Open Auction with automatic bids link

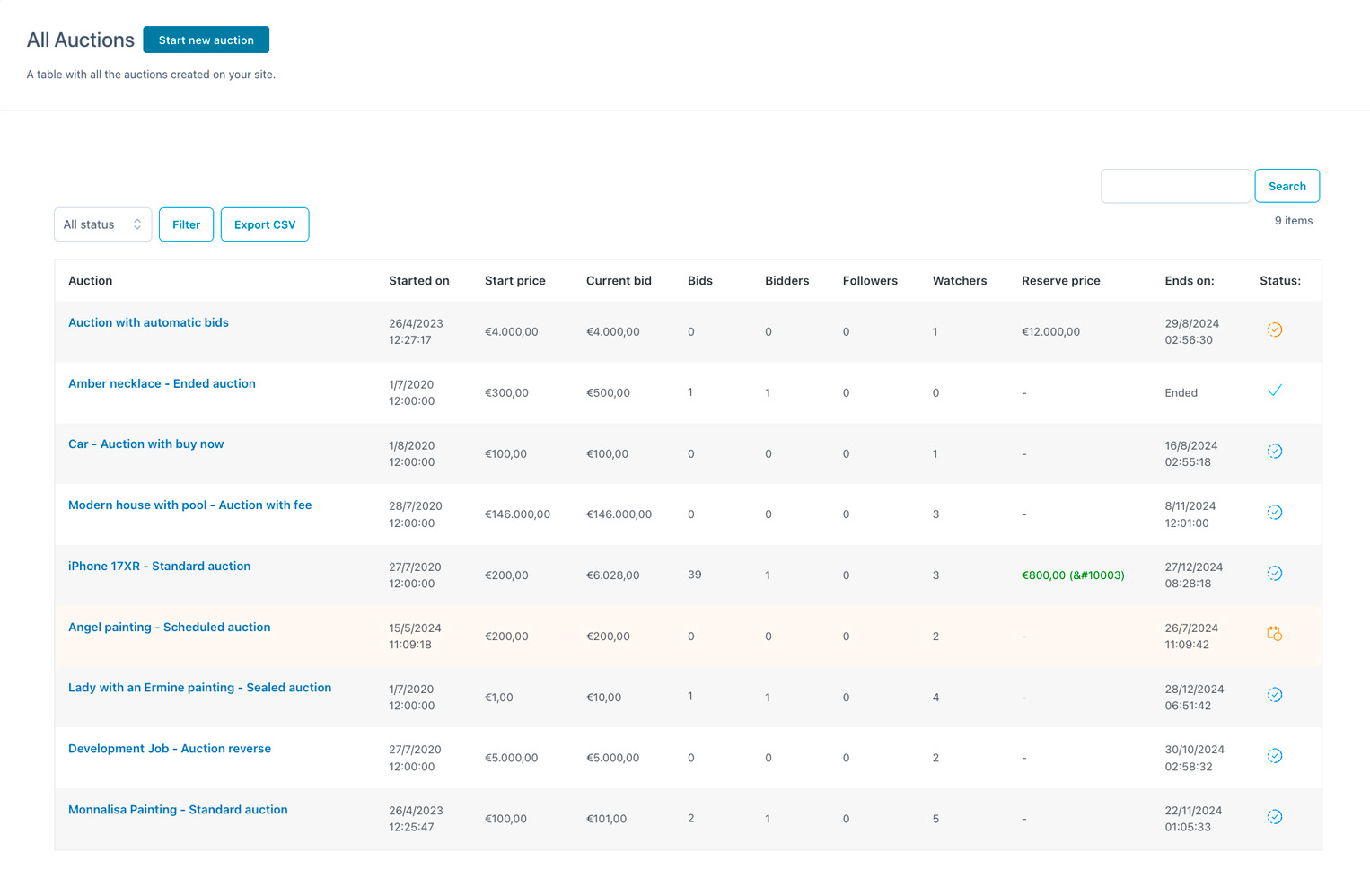point(148,322)
